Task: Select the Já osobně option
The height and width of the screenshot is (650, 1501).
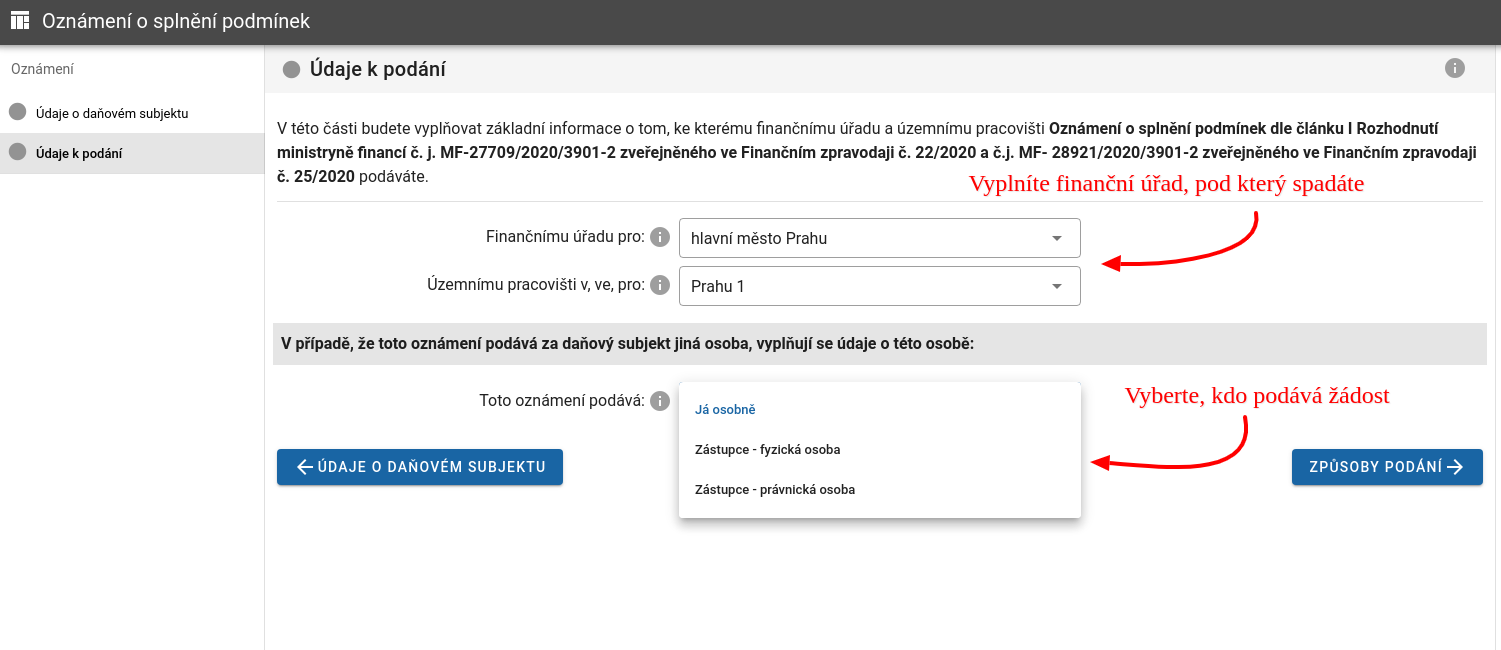Action: [x=725, y=410]
